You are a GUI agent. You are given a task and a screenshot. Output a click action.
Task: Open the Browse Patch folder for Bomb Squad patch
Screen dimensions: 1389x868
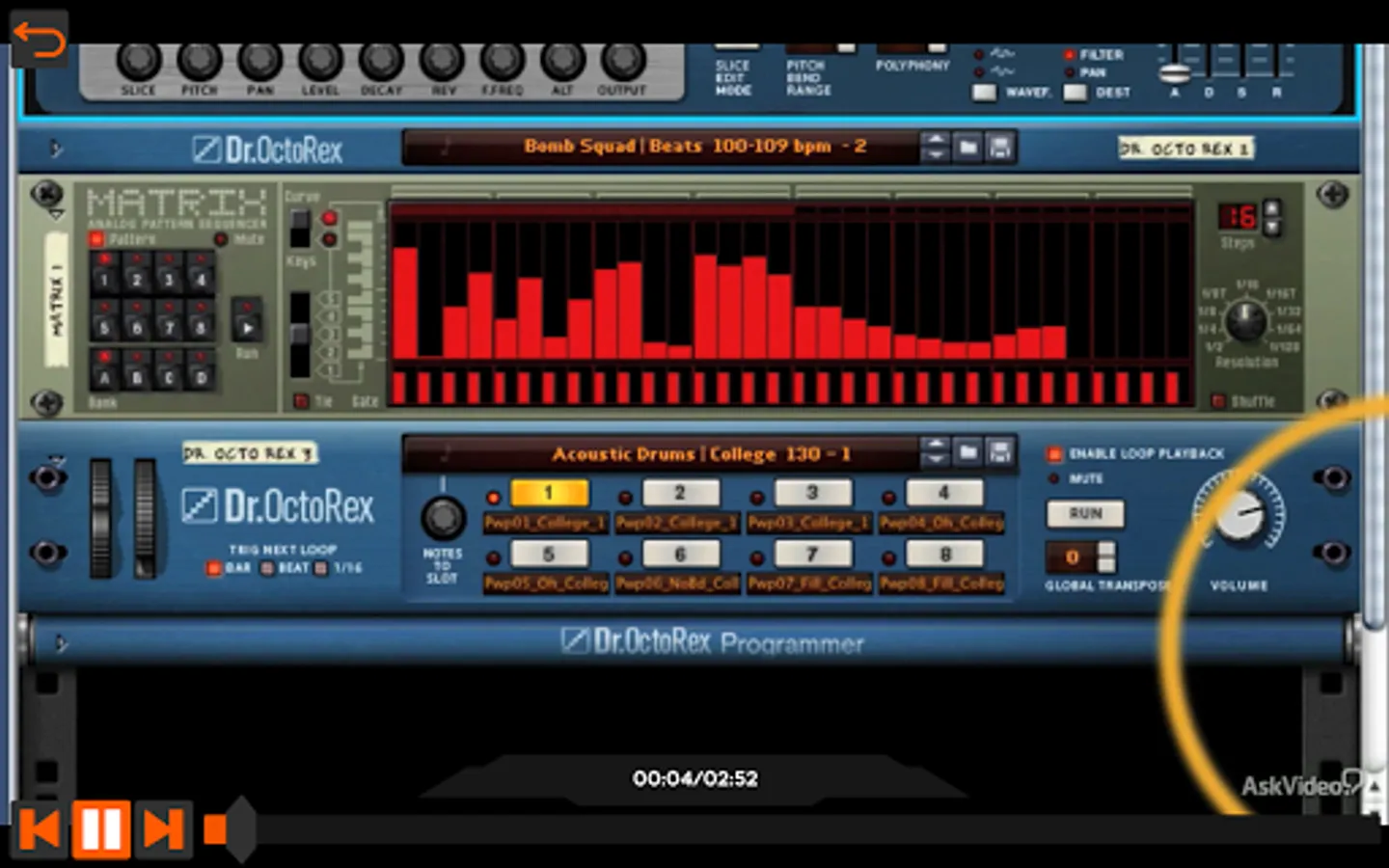(x=968, y=148)
